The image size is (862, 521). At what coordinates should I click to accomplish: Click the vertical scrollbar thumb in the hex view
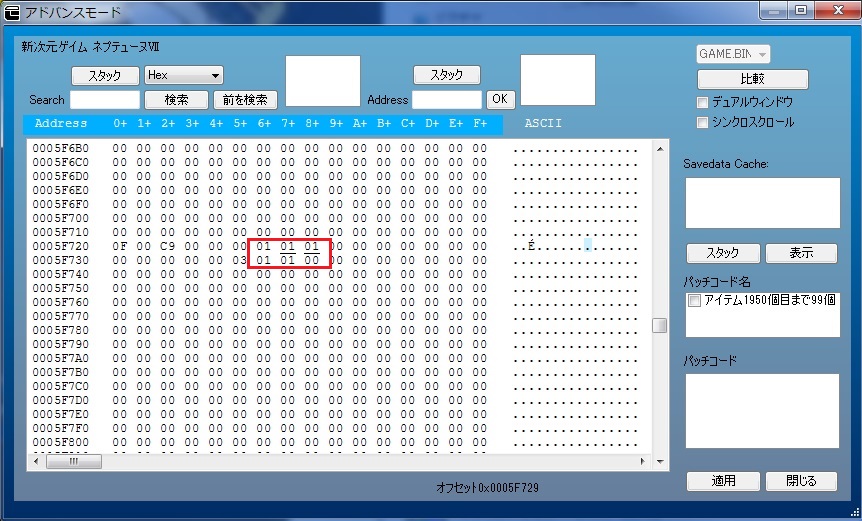click(x=659, y=325)
